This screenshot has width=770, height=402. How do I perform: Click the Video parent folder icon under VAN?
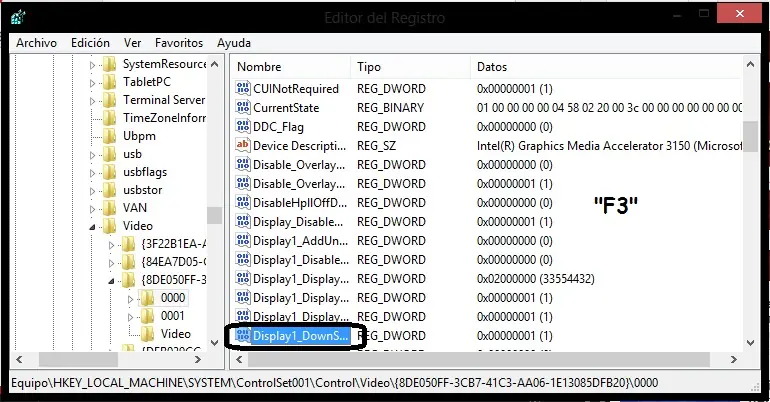[110, 226]
